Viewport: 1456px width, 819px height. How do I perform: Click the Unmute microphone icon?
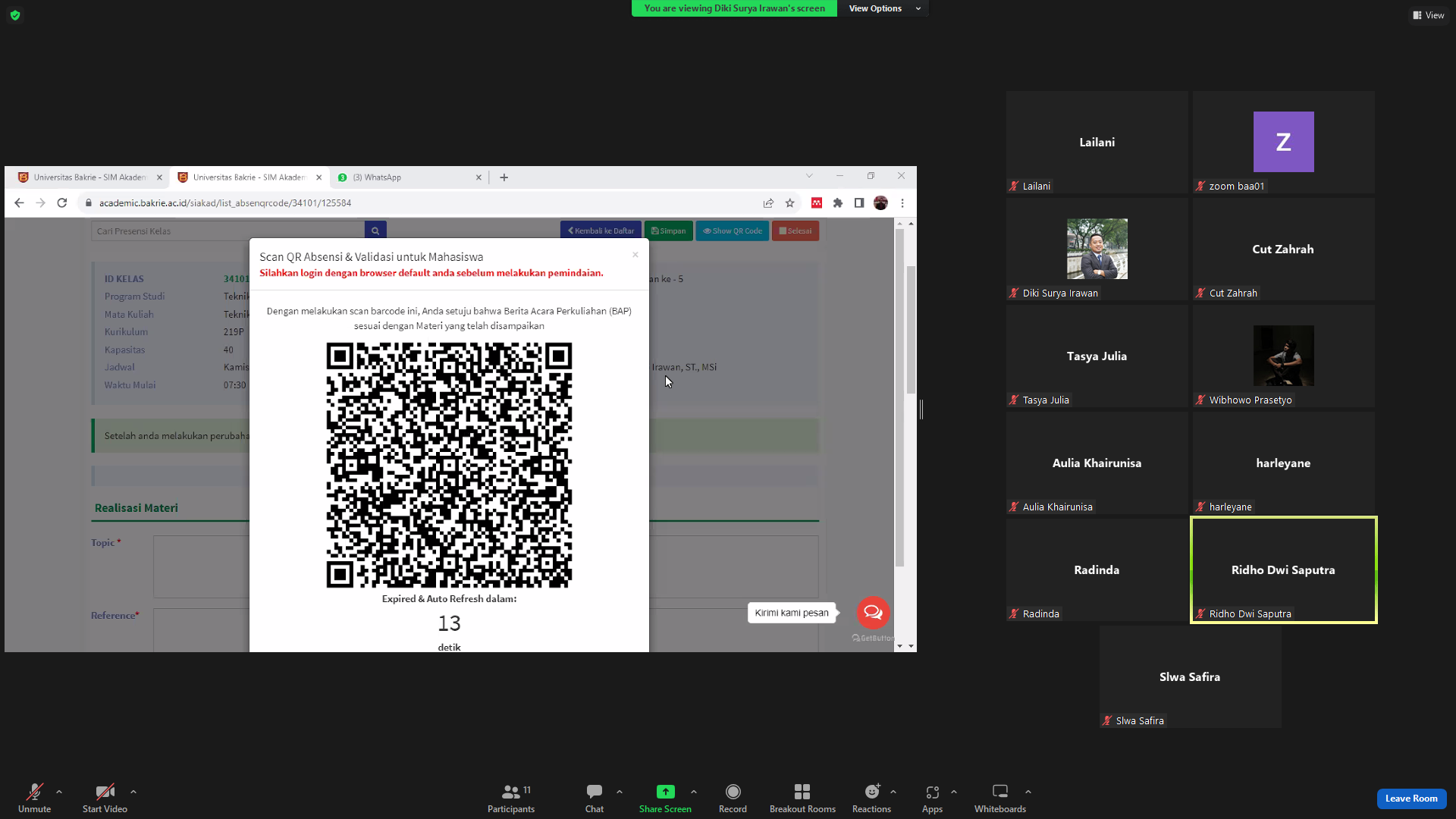pos(35,792)
